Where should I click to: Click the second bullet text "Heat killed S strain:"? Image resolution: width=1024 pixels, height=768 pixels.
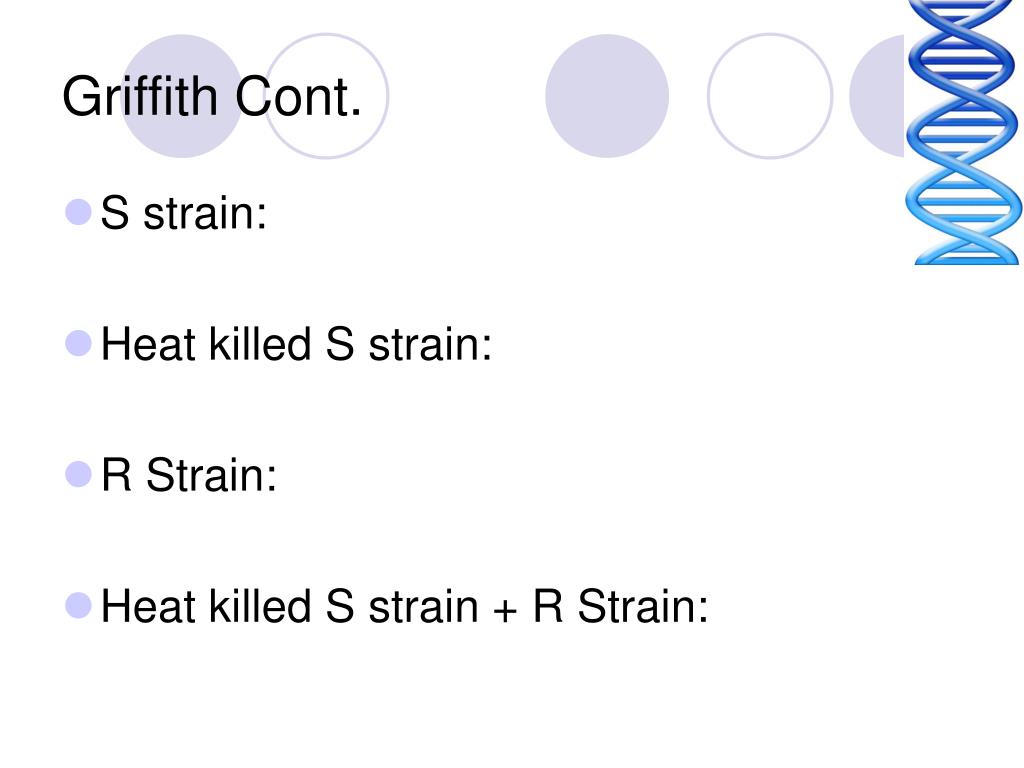point(296,344)
